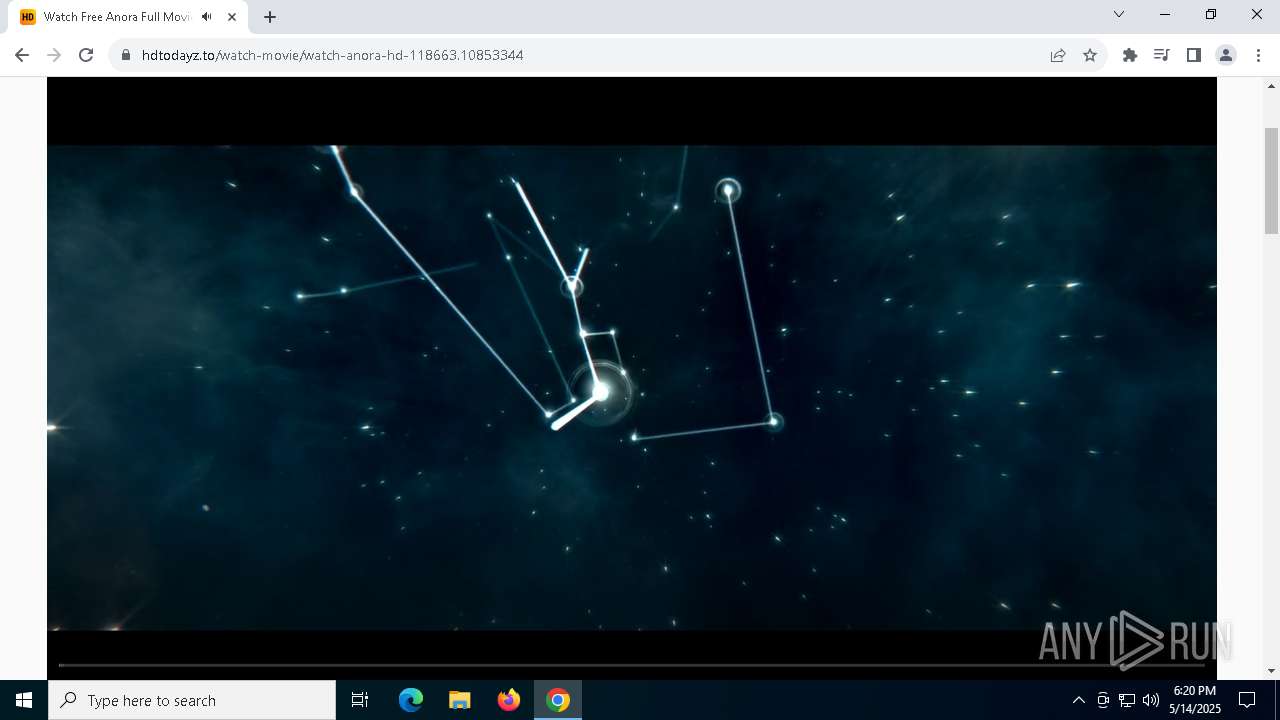
Task: Open Task View on the taskbar
Action: [360, 700]
